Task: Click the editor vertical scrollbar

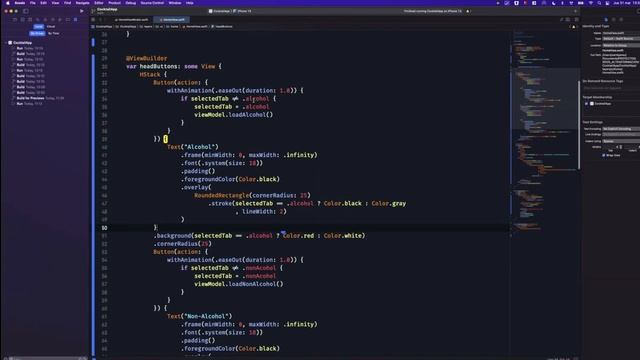Action: 579,124
